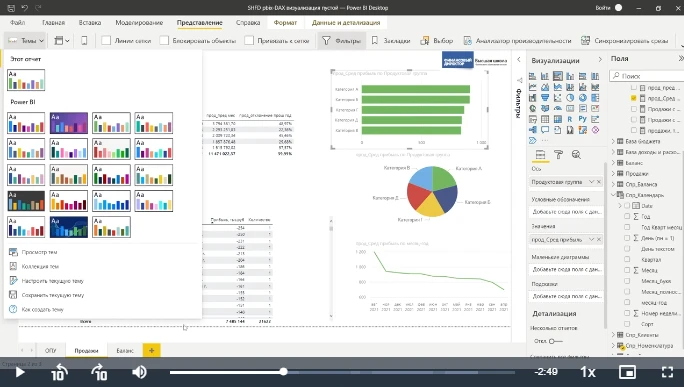Open the Темы dropdown button
Image resolution: width=684 pixels, height=387 pixels.
(26, 41)
